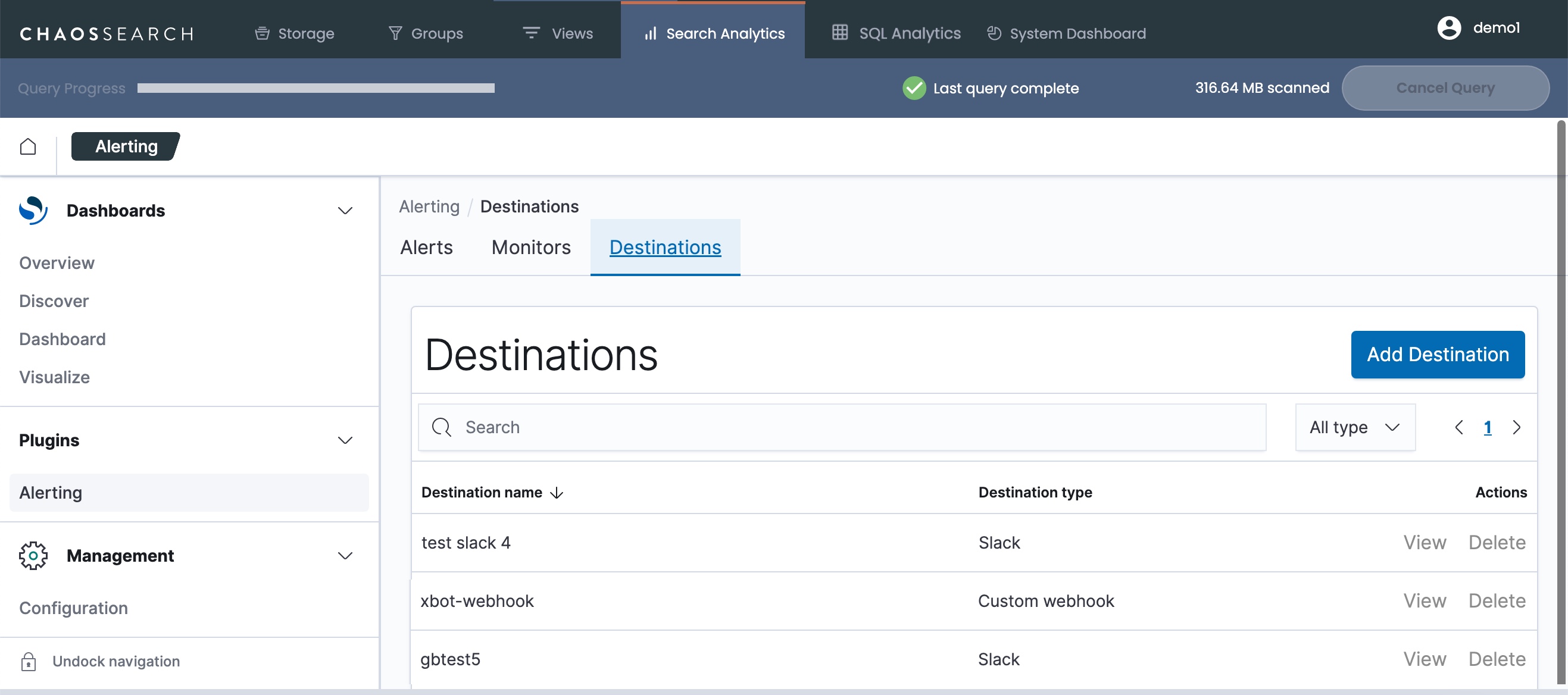Delete the xbot-webhook destination
This screenshot has height=695, width=1568.
1496,601
